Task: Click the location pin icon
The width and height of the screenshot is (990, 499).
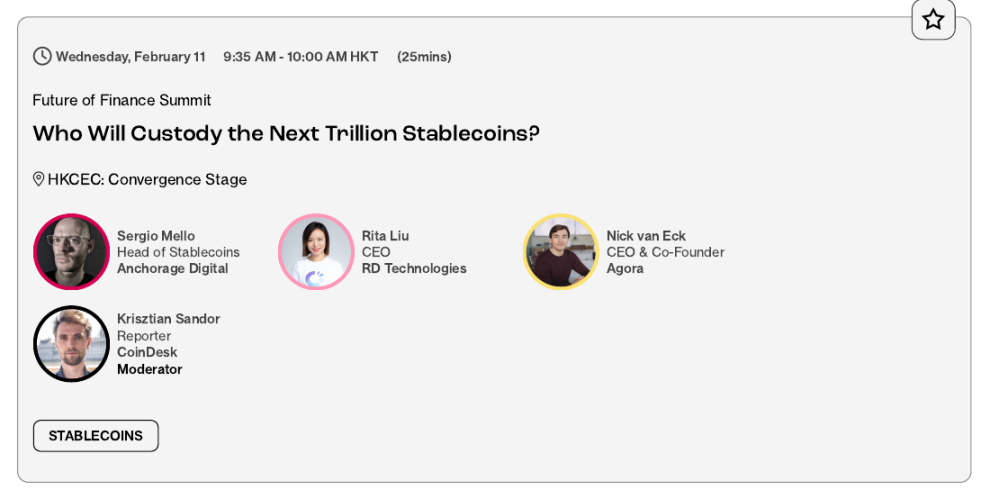Action: pyautogui.click(x=39, y=180)
